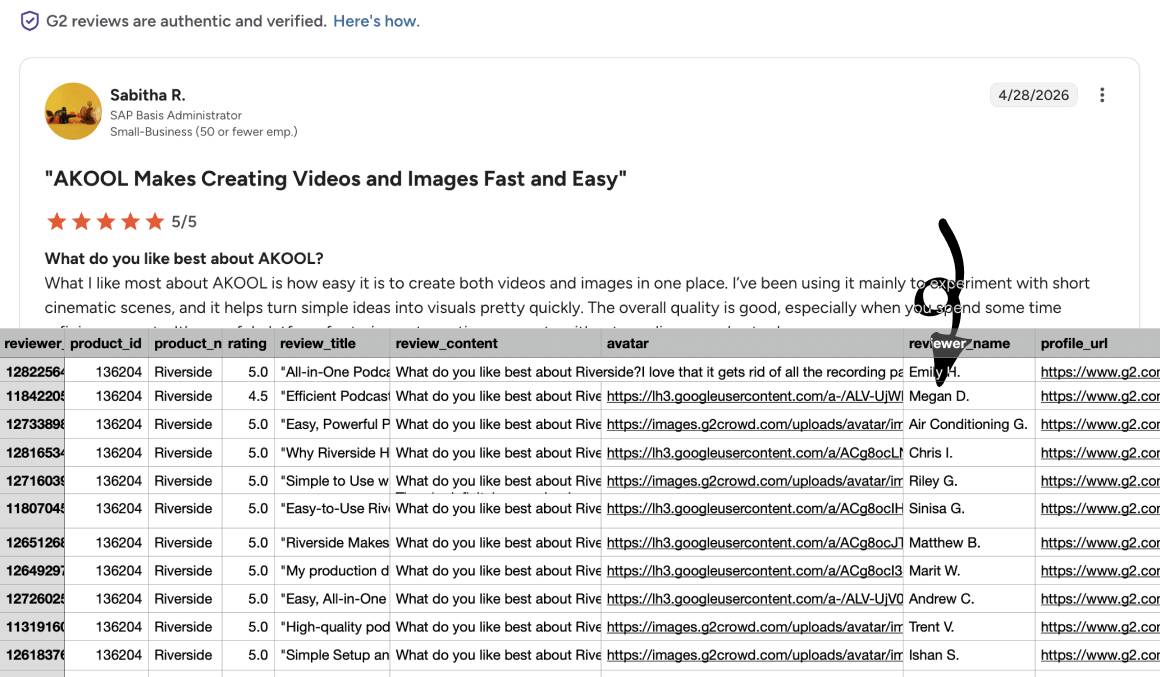Select the "All-in-One Podca" review title cell
Viewport: 1160px width, 677px height.
(332, 372)
